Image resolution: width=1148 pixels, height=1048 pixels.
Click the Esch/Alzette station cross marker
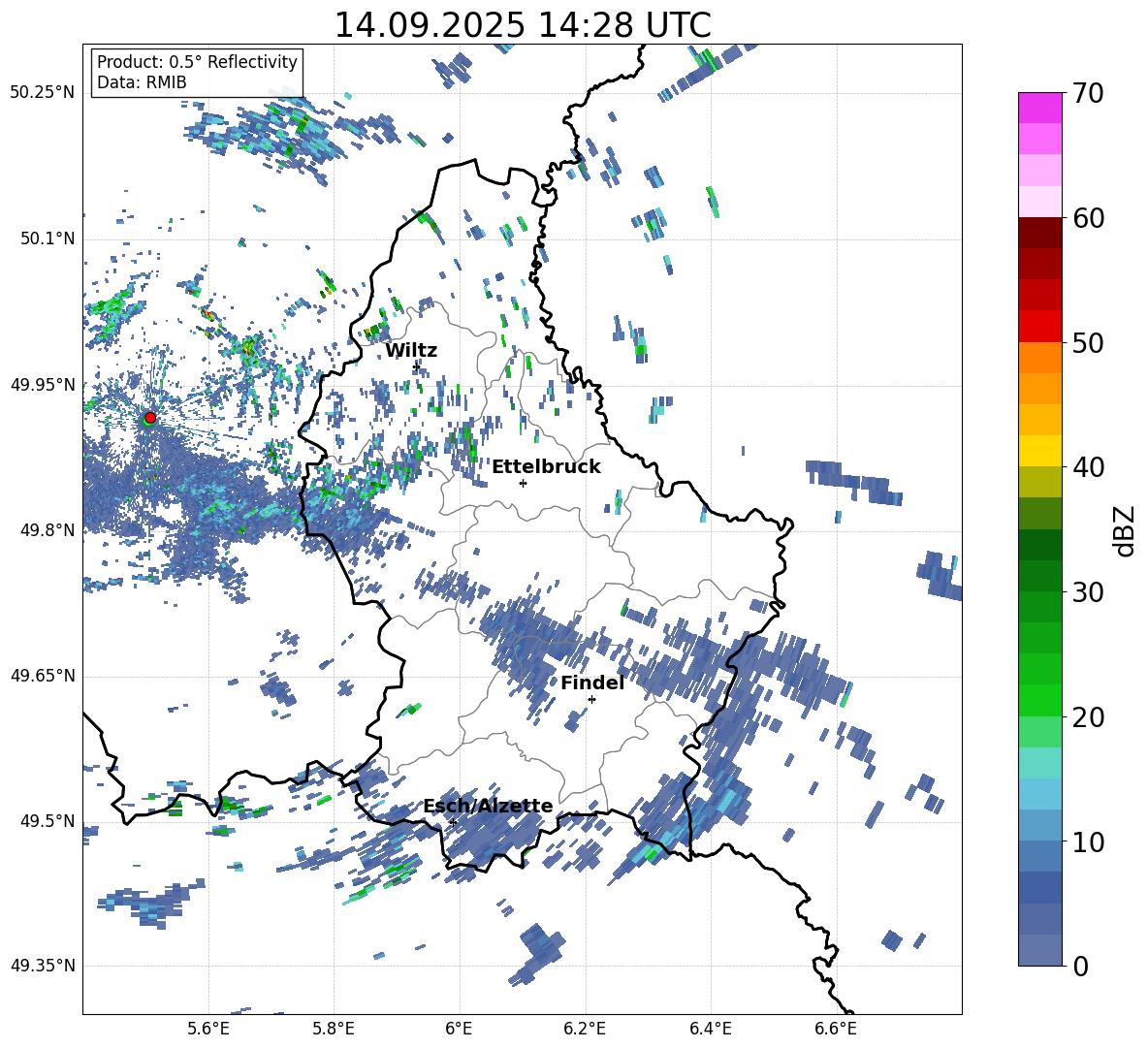453,822
